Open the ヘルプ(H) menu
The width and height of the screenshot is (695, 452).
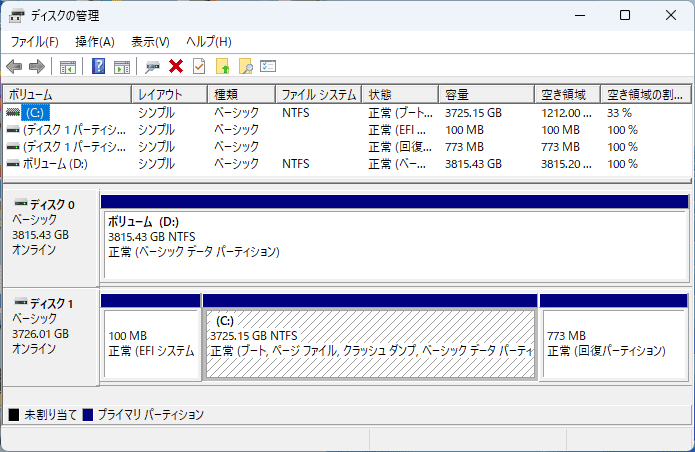click(209, 42)
